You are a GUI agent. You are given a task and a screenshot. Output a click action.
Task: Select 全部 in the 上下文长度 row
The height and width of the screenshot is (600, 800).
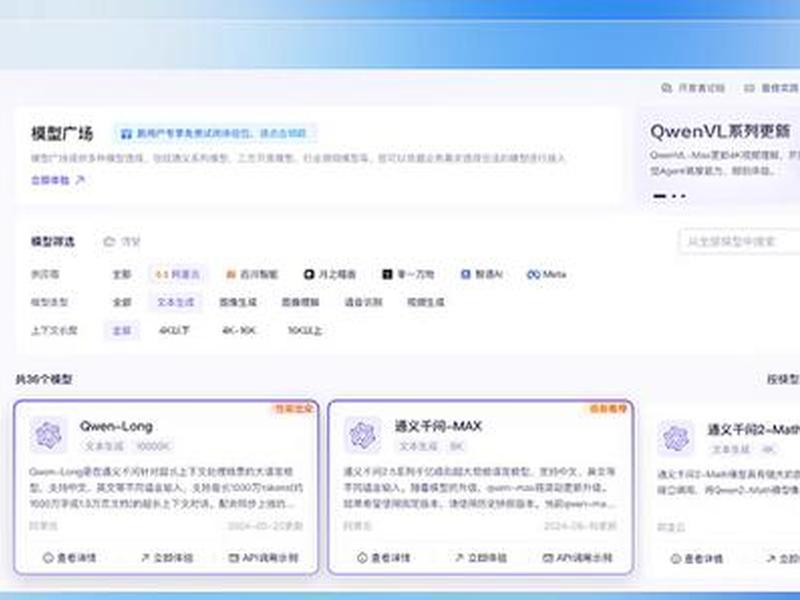121,331
